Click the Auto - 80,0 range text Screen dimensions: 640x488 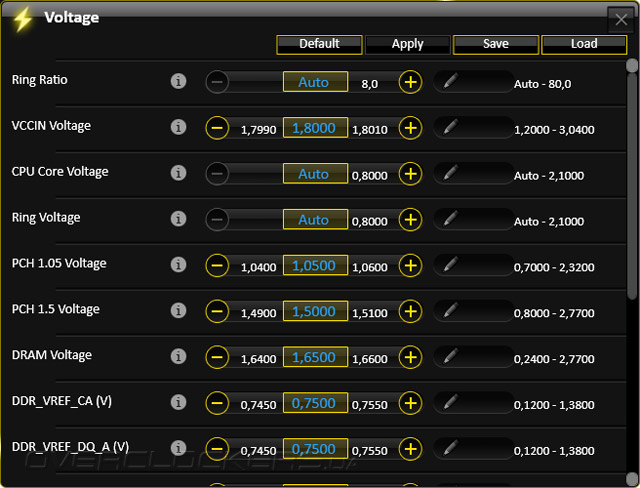(542, 84)
